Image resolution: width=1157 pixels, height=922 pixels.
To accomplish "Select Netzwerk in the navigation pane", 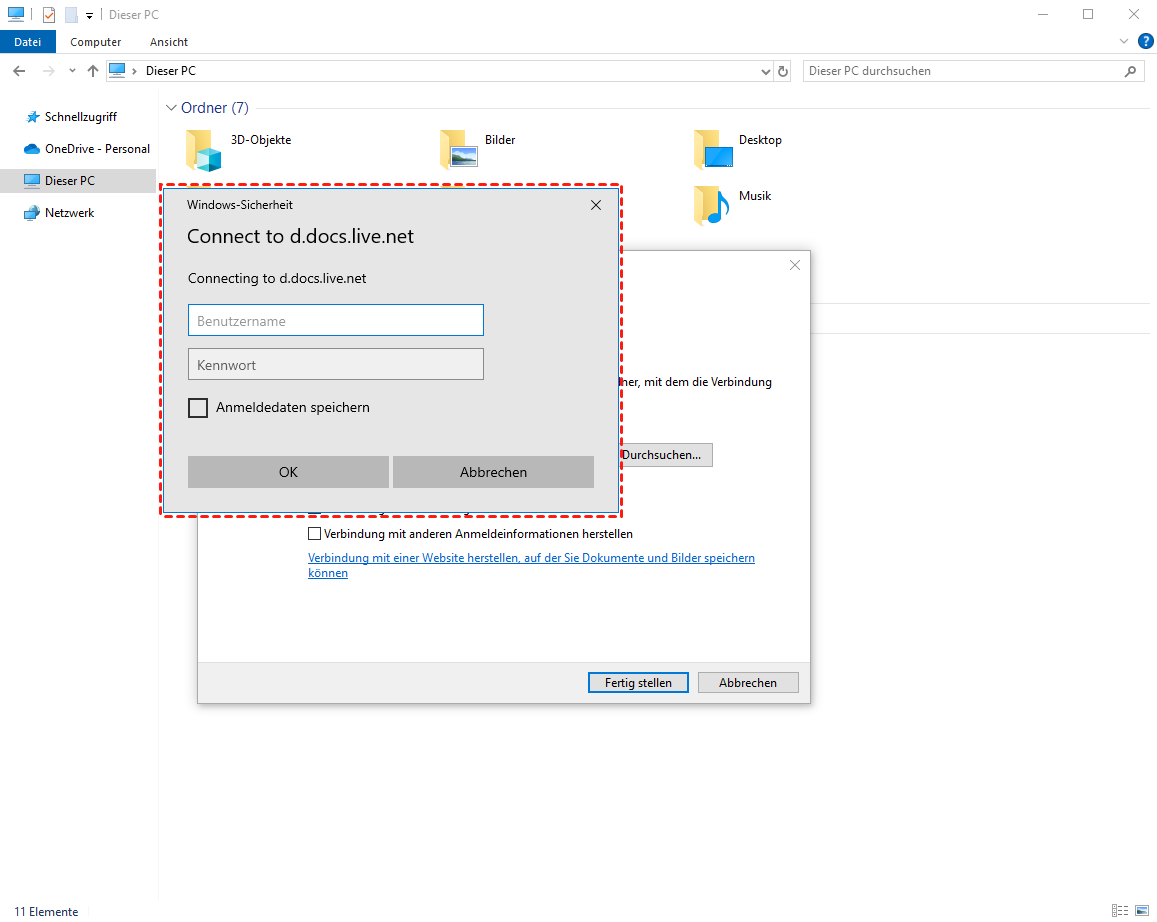I will click(x=69, y=213).
